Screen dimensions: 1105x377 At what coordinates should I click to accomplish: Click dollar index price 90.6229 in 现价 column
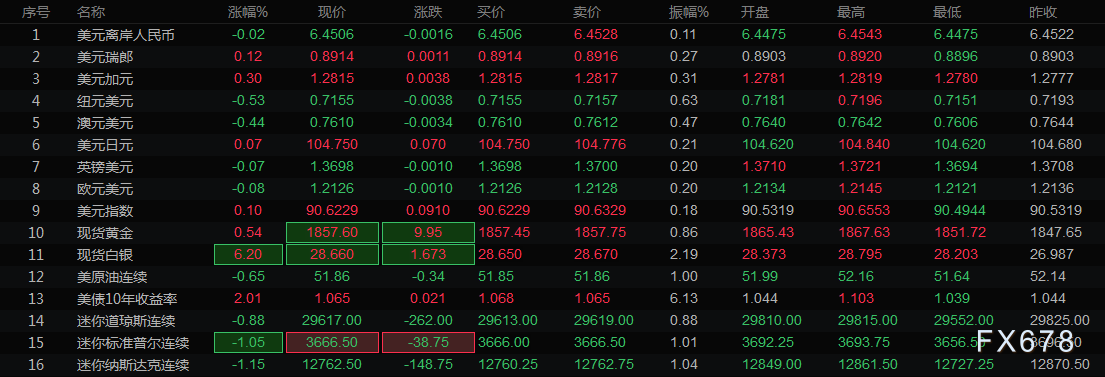click(x=332, y=211)
